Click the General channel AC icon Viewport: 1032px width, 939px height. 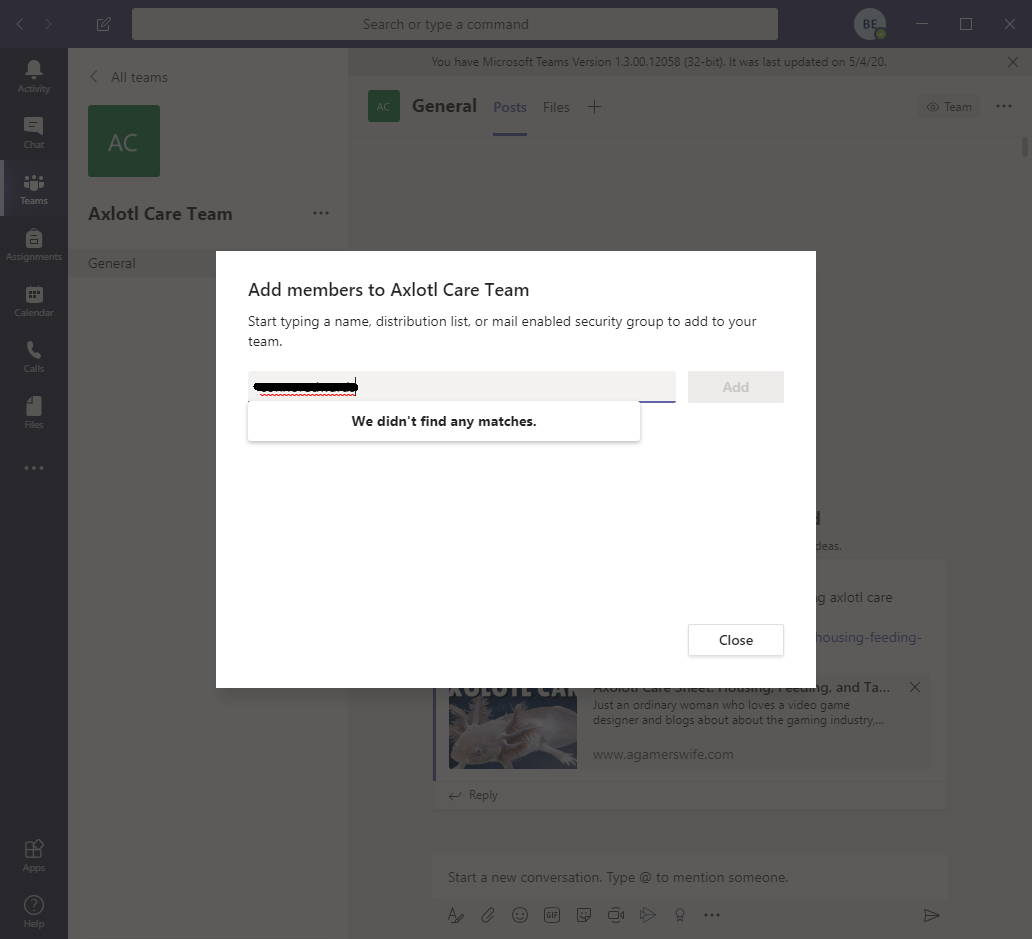tap(384, 106)
